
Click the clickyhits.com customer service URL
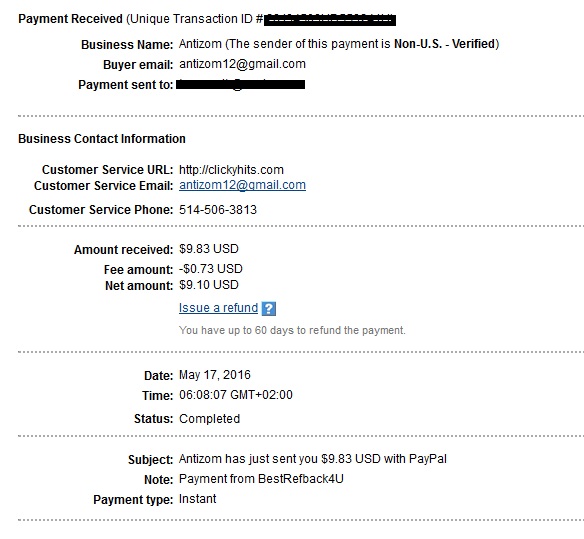point(231,170)
